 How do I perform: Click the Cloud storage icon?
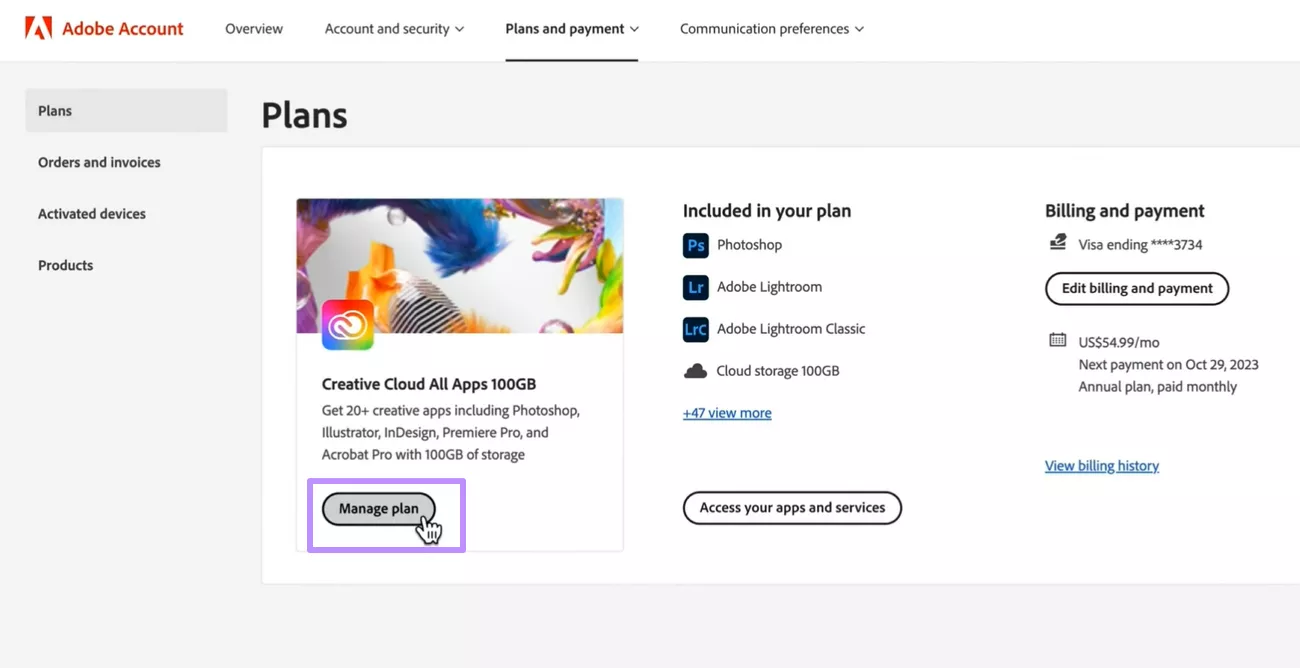click(x=695, y=370)
